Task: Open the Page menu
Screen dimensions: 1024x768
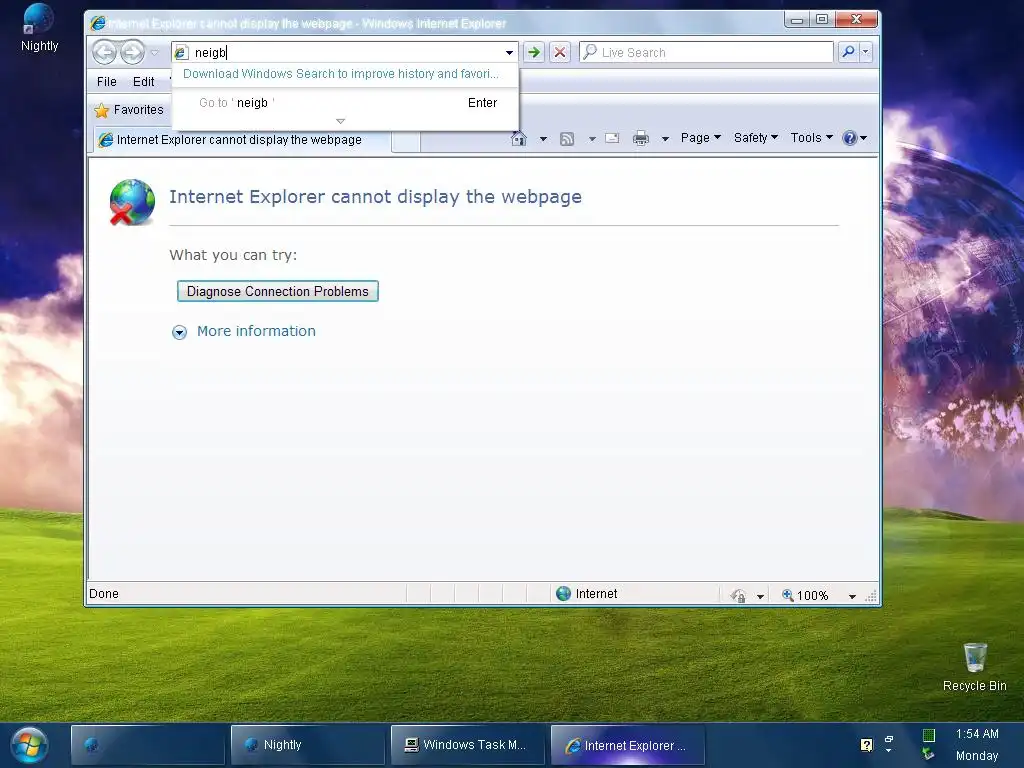Action: [700, 138]
